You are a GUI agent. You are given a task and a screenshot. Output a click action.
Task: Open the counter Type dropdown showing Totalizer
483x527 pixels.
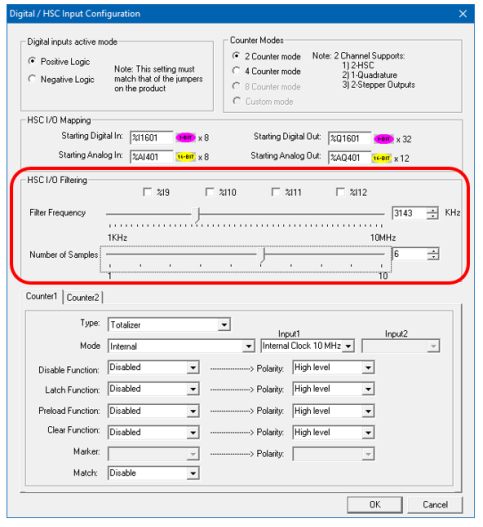click(169, 325)
